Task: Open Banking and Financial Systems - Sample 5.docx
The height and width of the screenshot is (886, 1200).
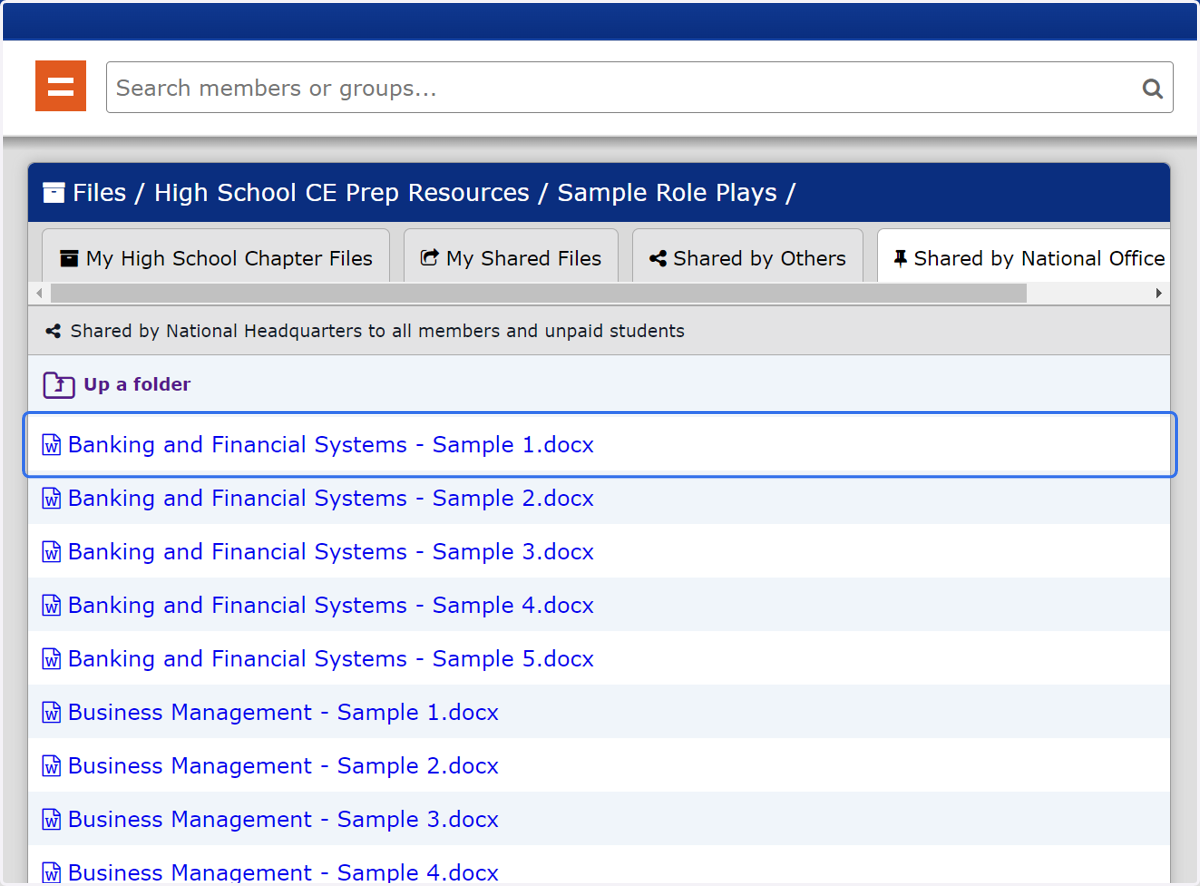Action: pos(331,659)
